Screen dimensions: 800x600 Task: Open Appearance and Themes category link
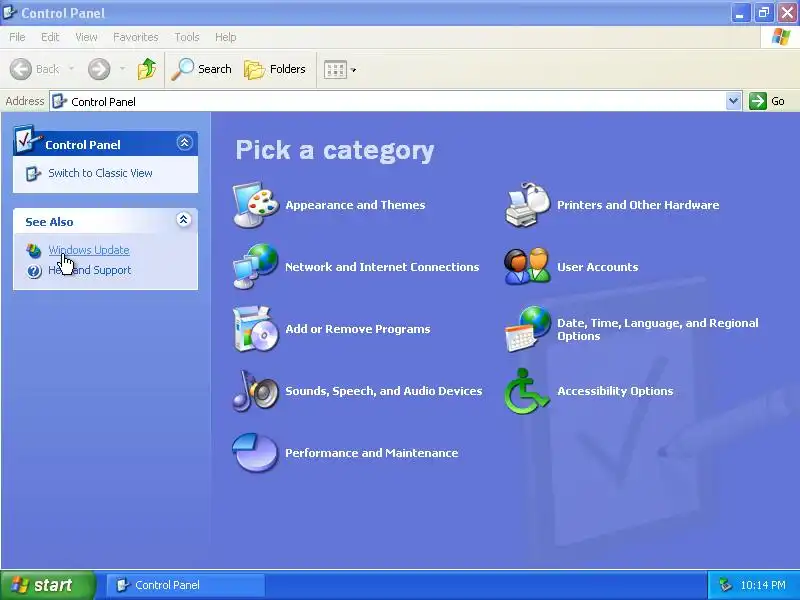click(355, 205)
